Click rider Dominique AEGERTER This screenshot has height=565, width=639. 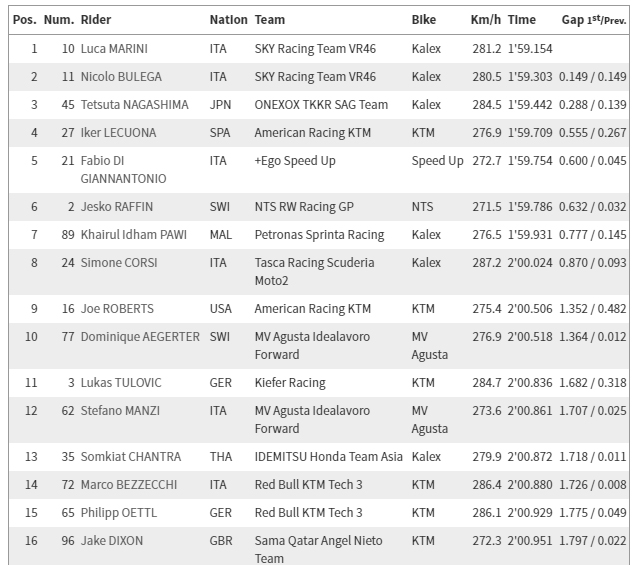pyautogui.click(x=140, y=337)
